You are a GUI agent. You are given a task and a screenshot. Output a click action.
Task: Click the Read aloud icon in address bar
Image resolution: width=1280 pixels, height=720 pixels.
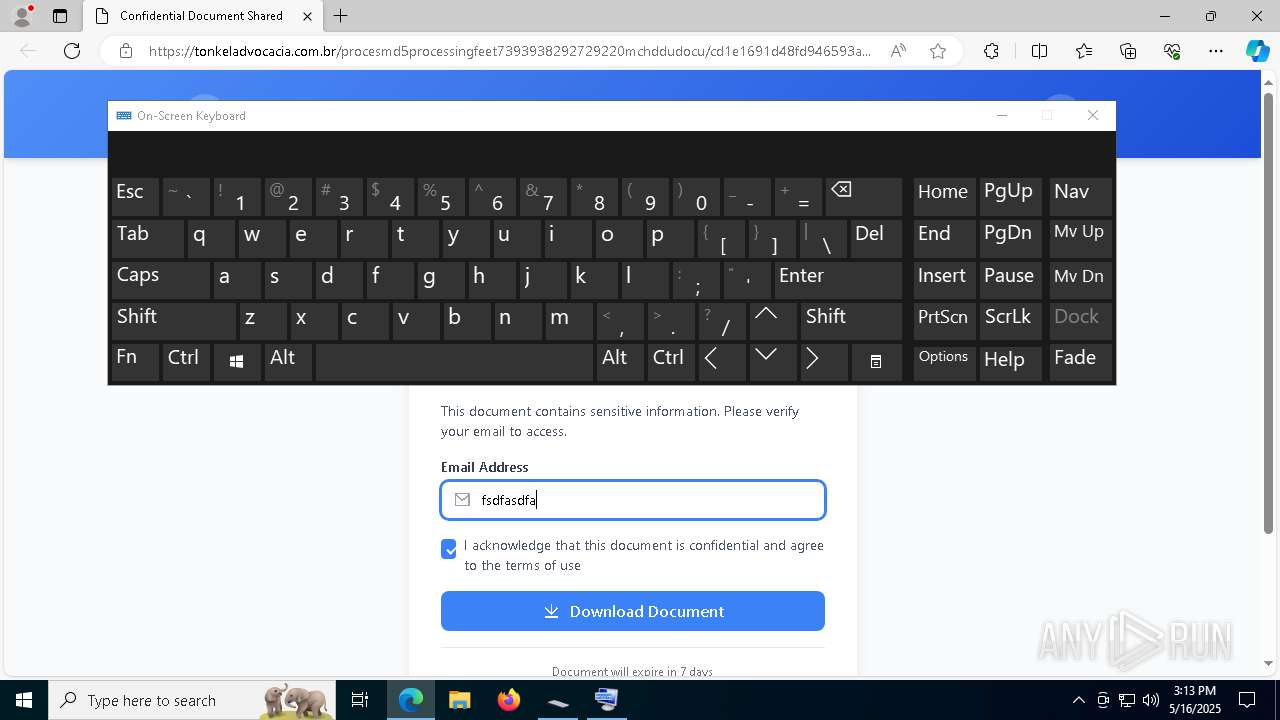898,51
